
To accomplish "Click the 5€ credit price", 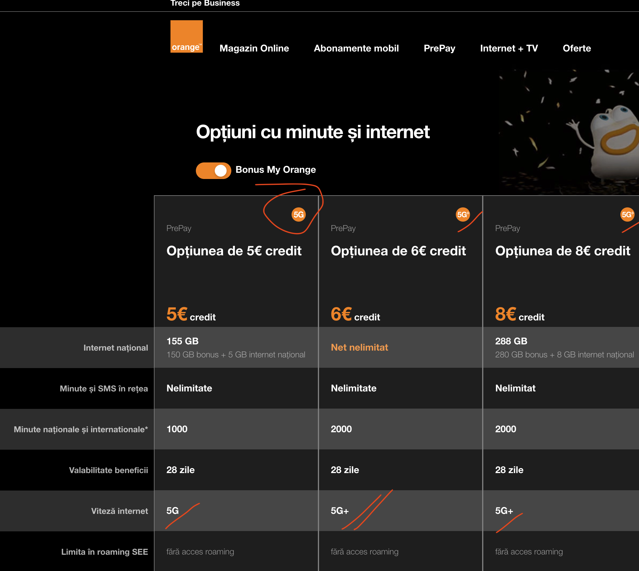I will tap(191, 314).
